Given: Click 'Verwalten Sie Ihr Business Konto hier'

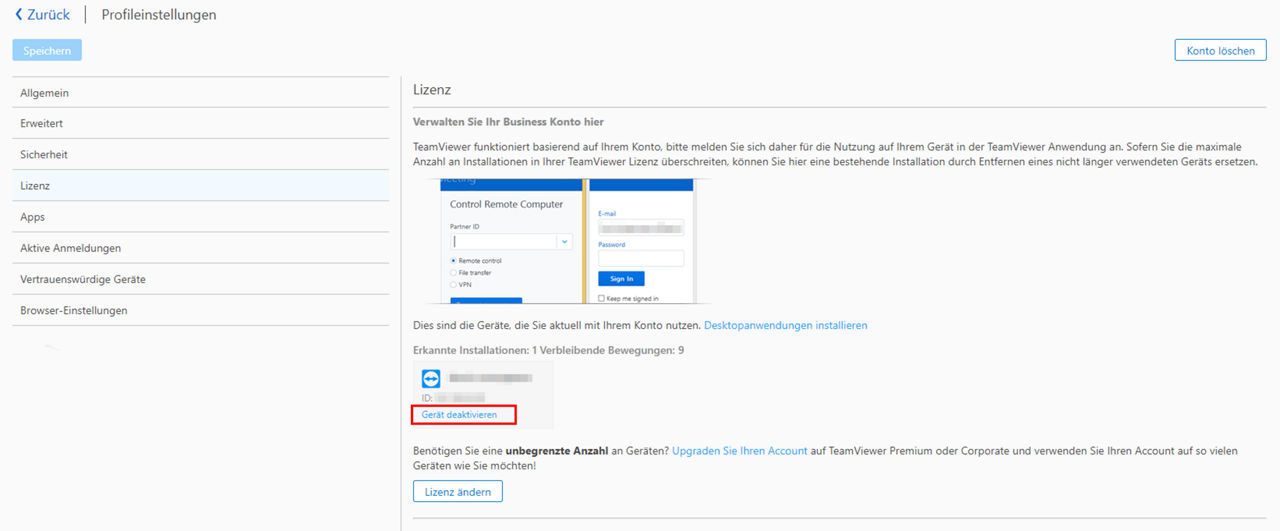Looking at the screenshot, I should 508,122.
